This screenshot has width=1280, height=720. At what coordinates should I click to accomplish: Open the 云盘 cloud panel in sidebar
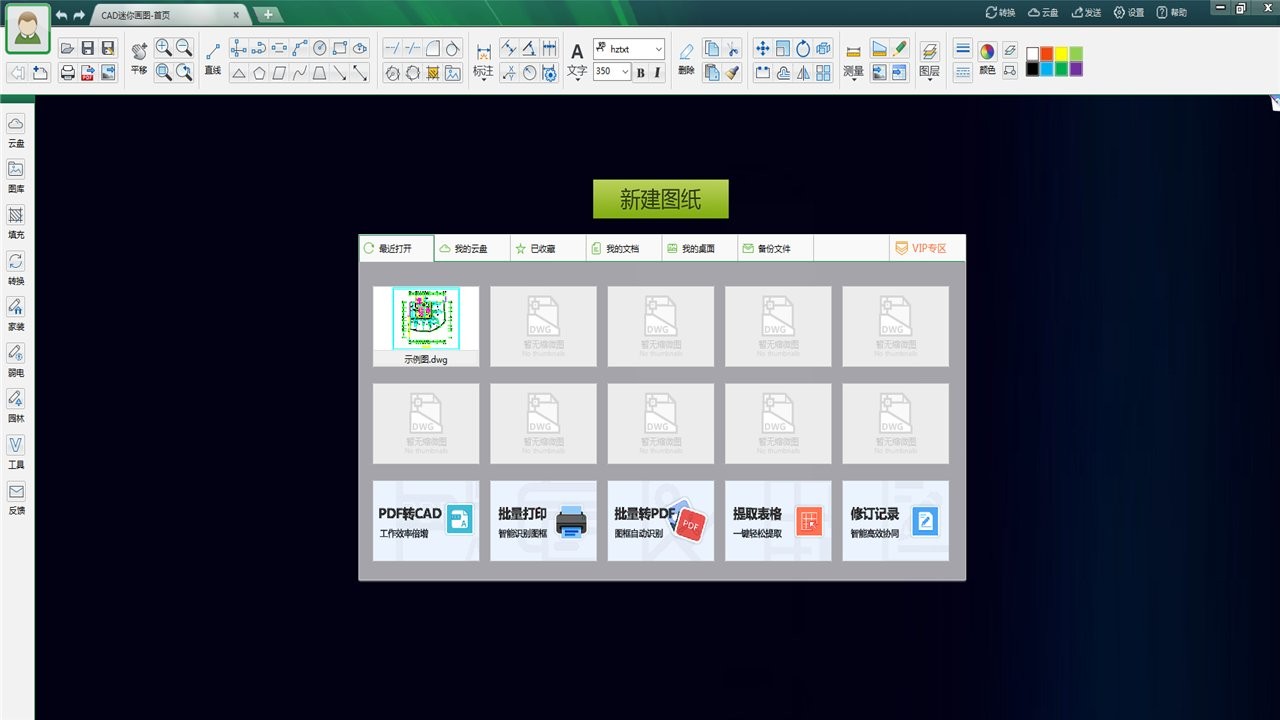coord(16,130)
